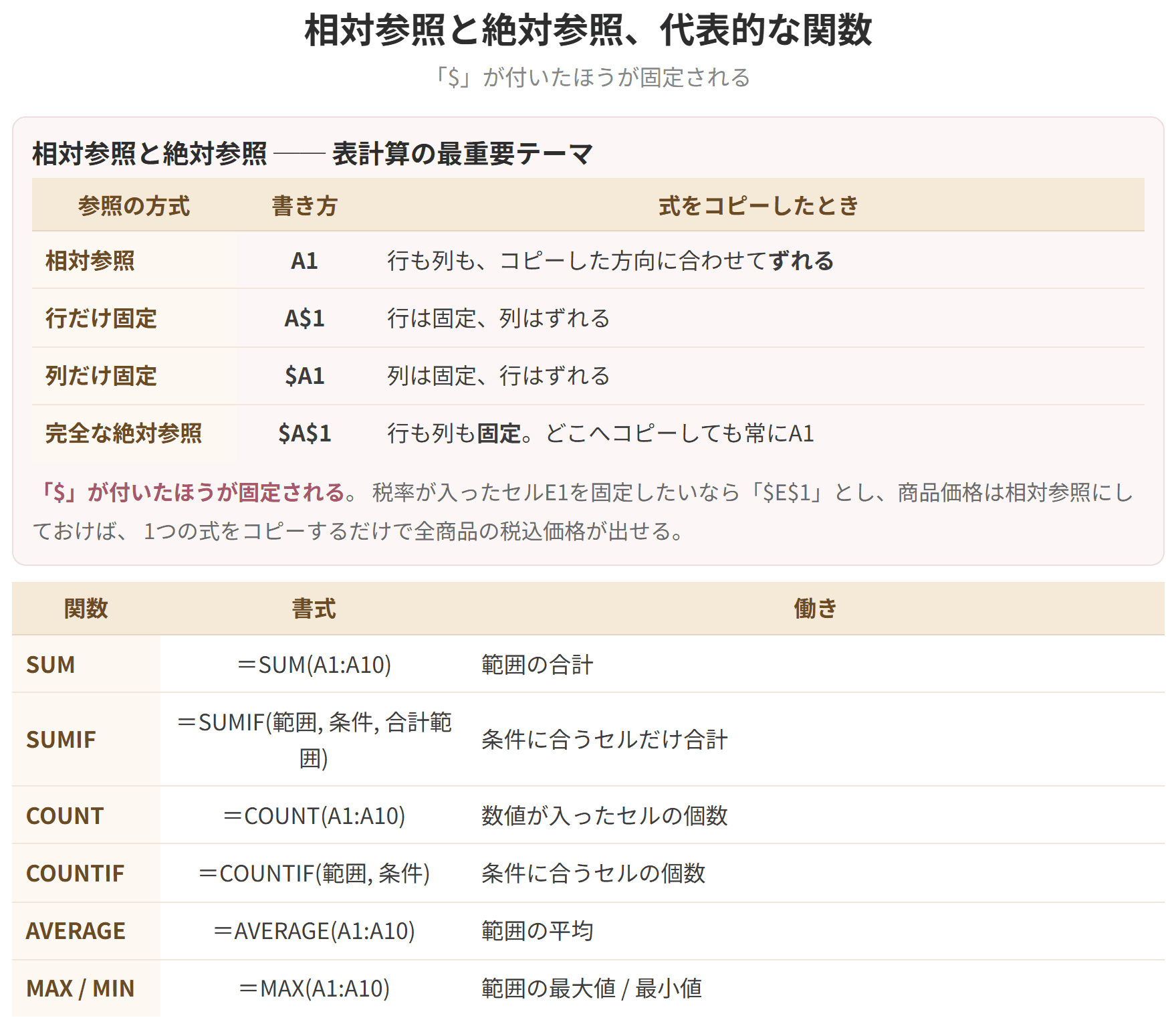Click description 列は固定、行はずれる
The image size is (1176, 1028).
pos(499,376)
